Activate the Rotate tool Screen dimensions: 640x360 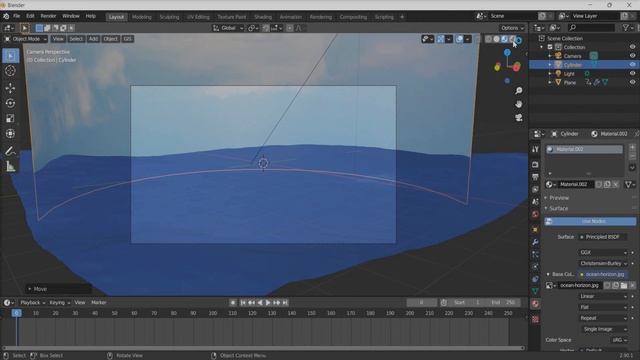[x=11, y=103]
